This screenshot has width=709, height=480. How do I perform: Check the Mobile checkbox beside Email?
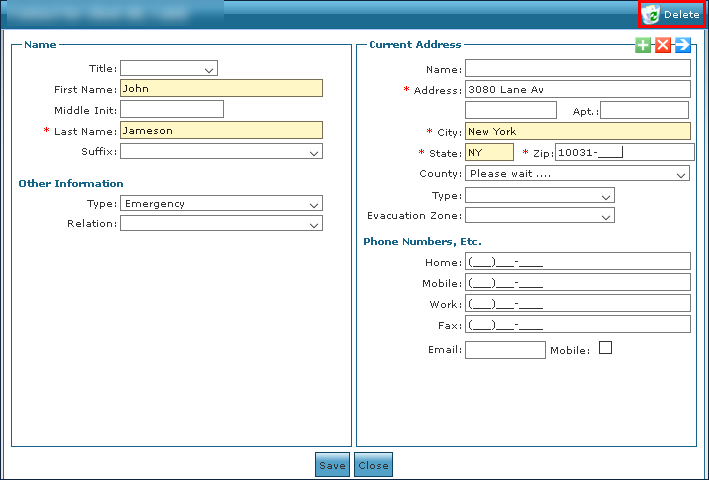tap(605, 349)
